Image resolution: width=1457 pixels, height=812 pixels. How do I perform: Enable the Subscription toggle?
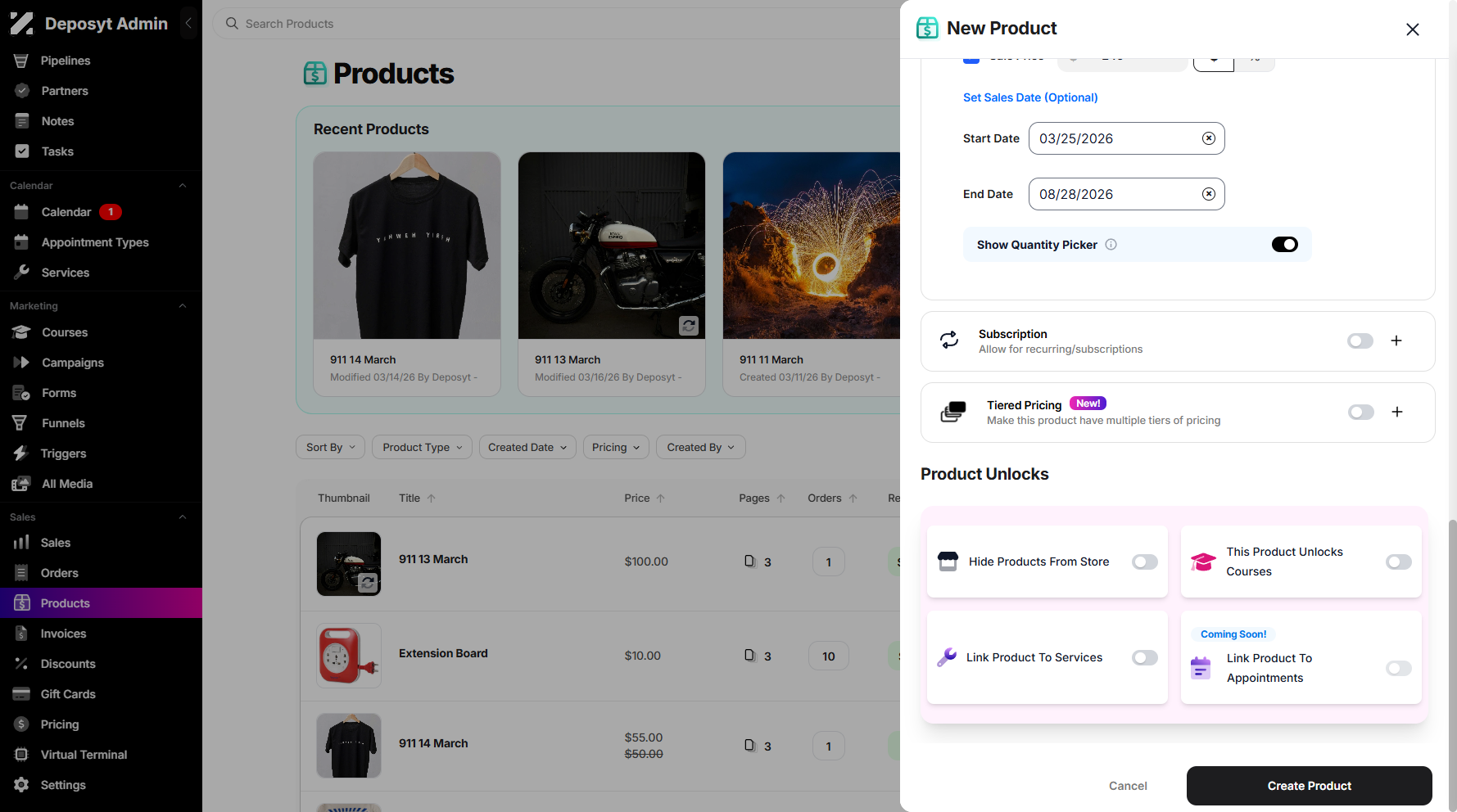1360,341
